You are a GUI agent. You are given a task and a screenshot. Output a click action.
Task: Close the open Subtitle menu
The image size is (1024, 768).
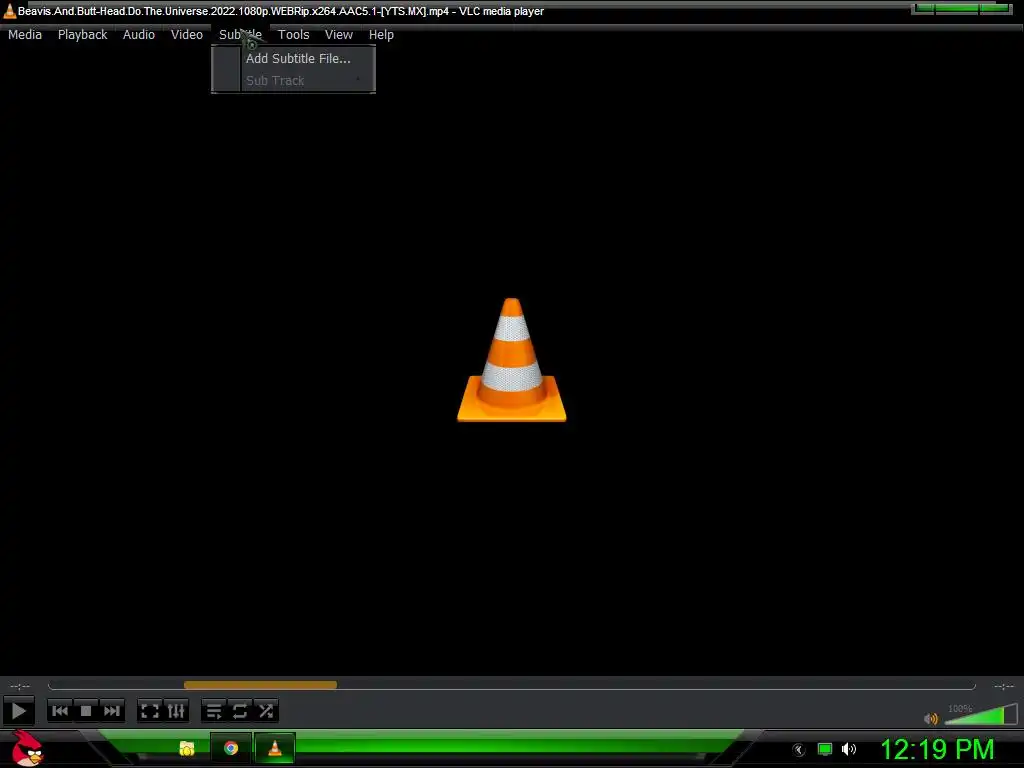240,35
